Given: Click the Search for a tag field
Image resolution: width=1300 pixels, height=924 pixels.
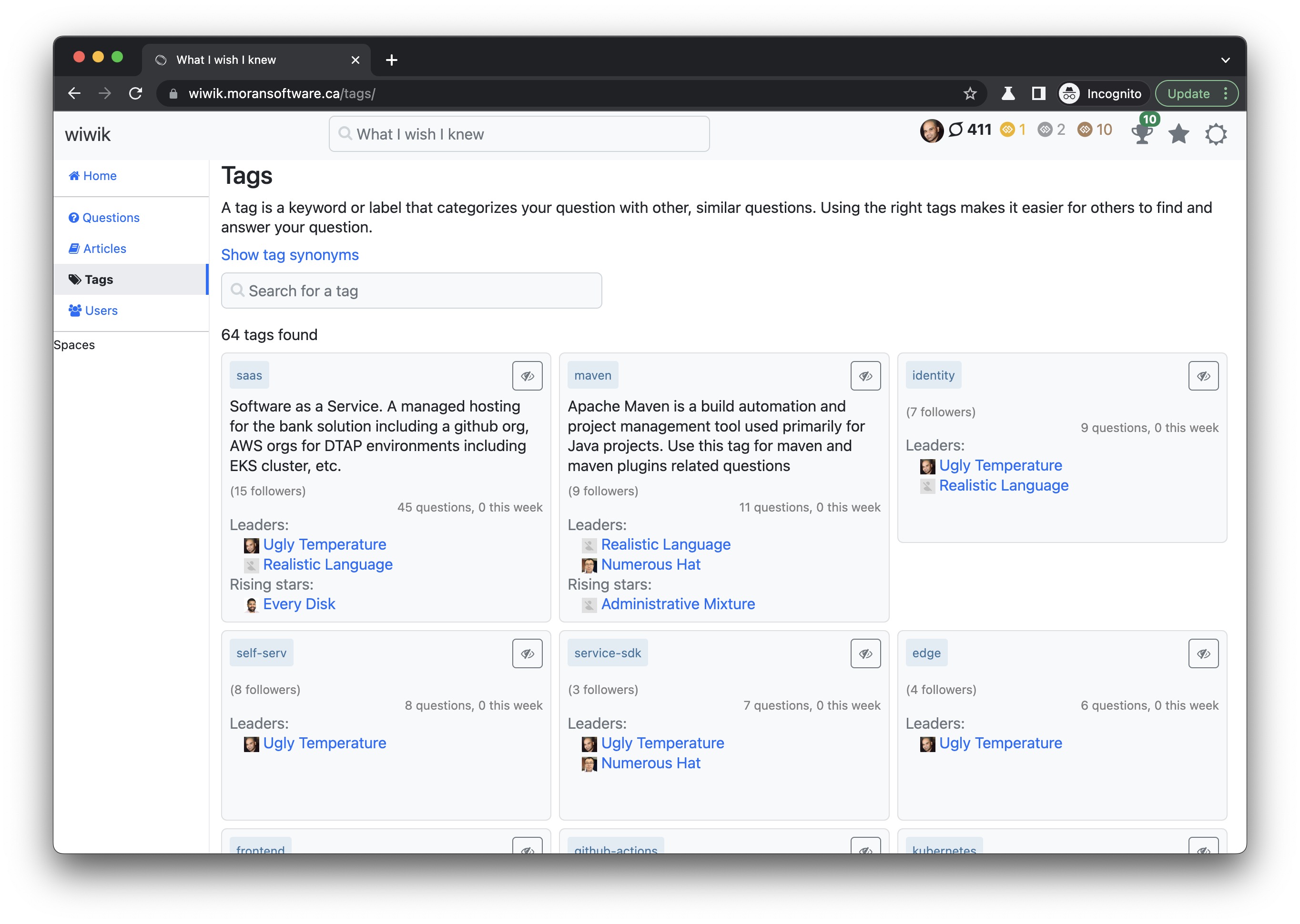Looking at the screenshot, I should (x=411, y=291).
